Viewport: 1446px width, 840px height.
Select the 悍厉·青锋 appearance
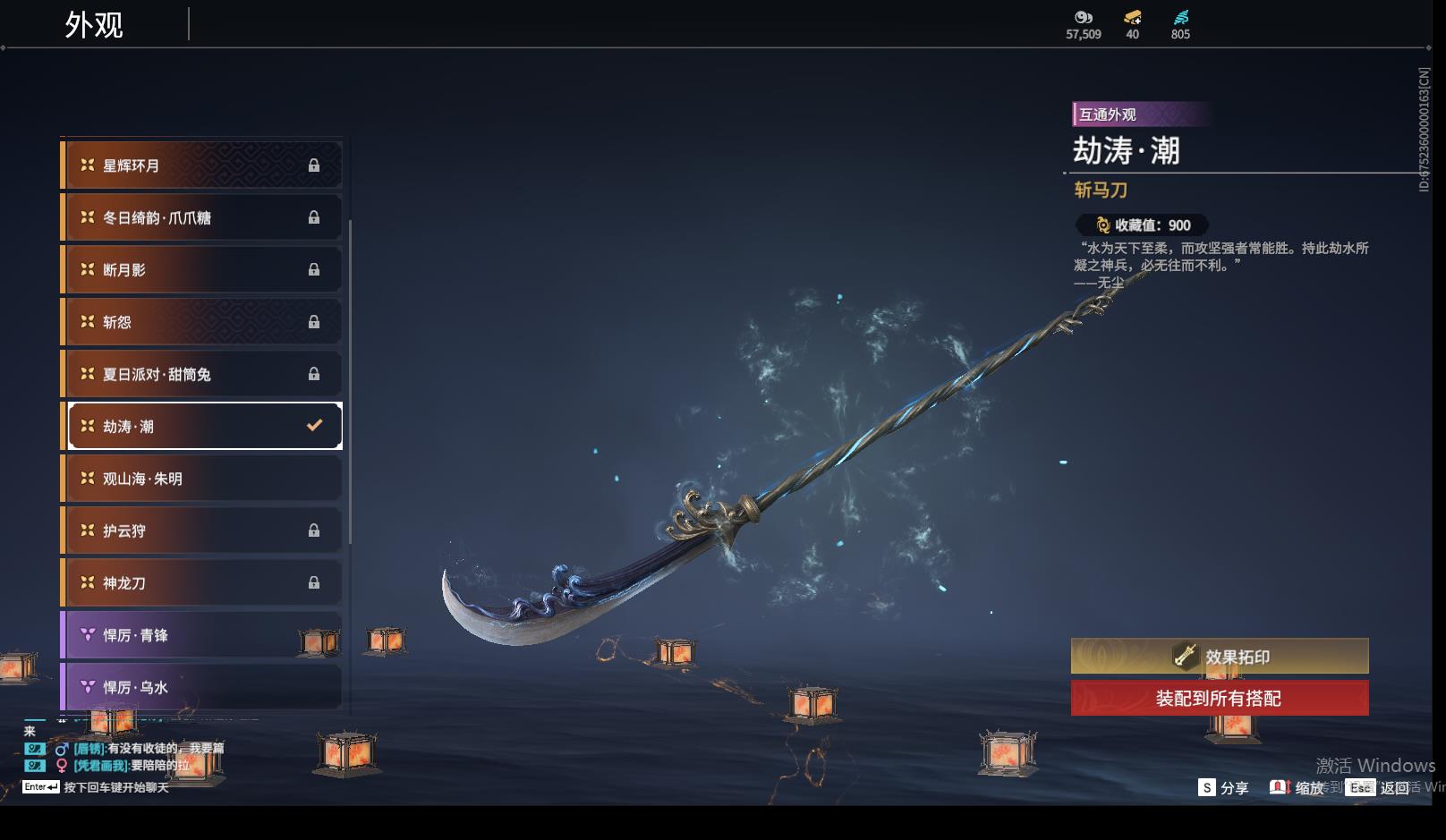(x=201, y=635)
